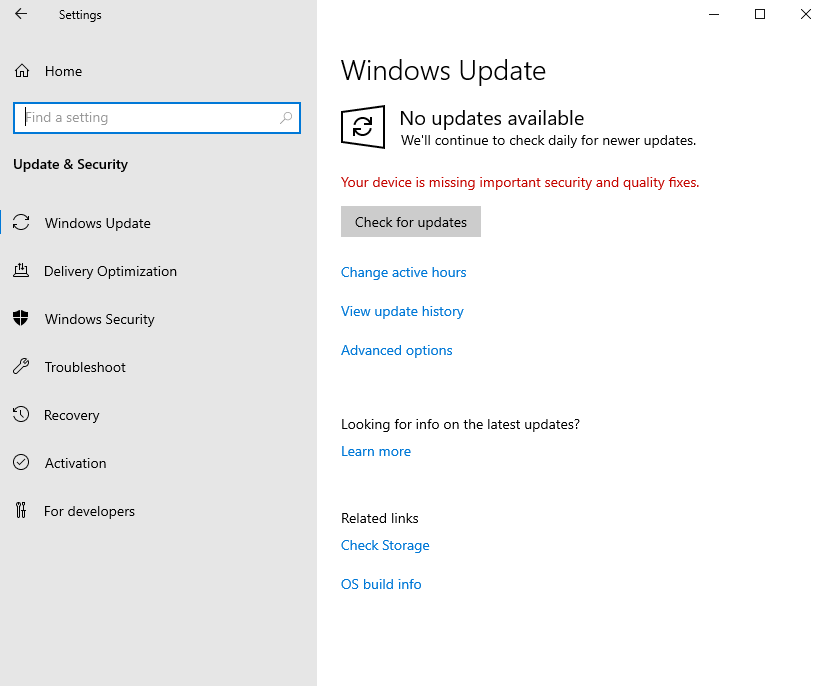Click the Settings window title text
The image size is (825, 686).
80,15
